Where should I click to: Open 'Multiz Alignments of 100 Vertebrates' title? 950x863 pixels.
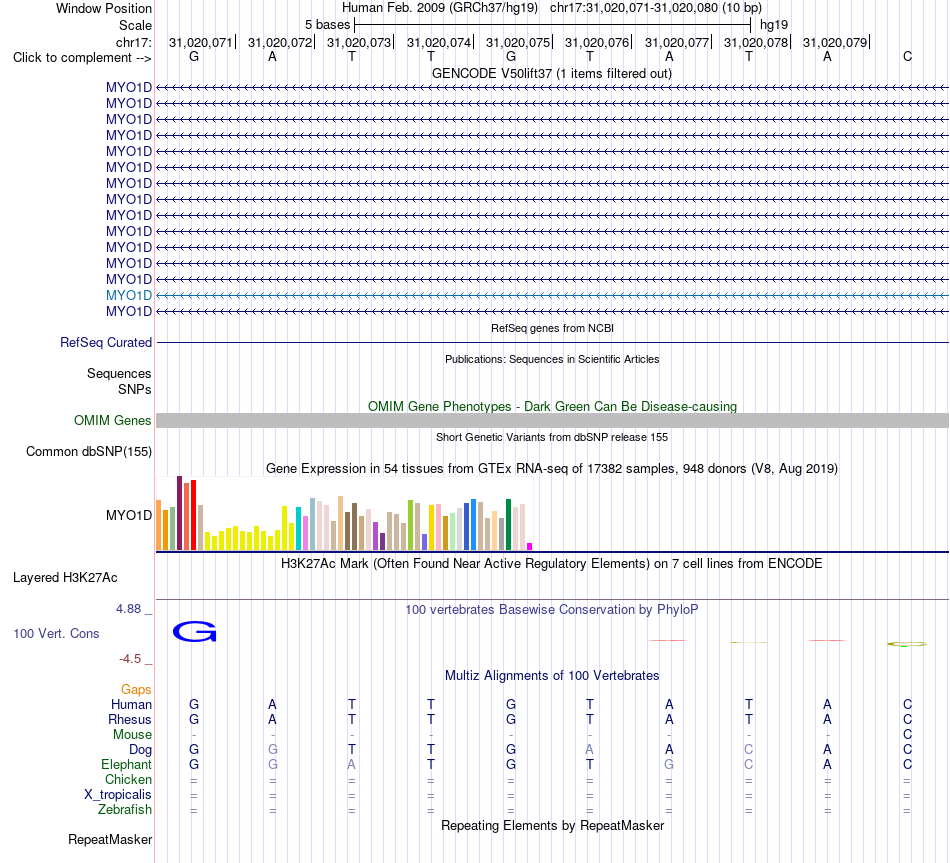tap(552, 675)
